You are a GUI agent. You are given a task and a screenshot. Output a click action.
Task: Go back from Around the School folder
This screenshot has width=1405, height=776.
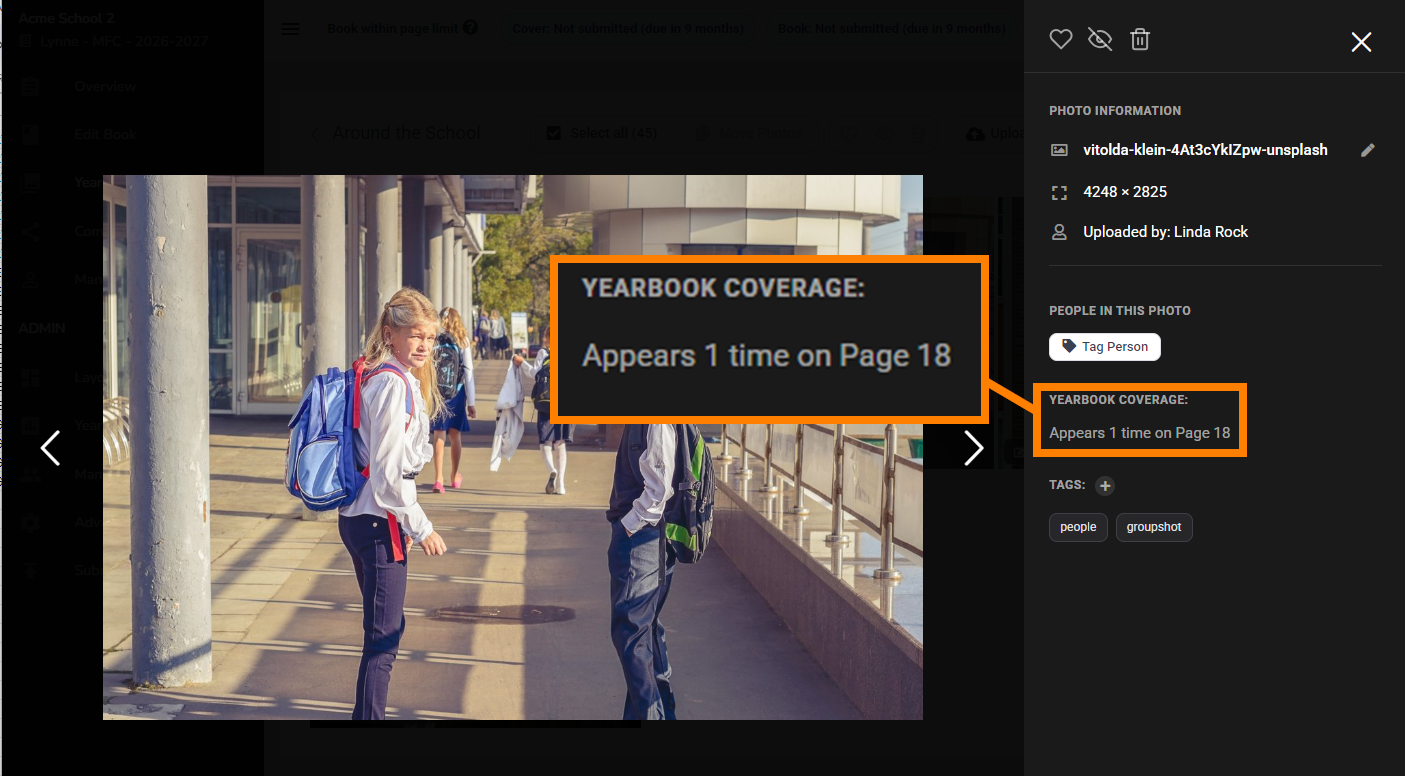pos(314,133)
